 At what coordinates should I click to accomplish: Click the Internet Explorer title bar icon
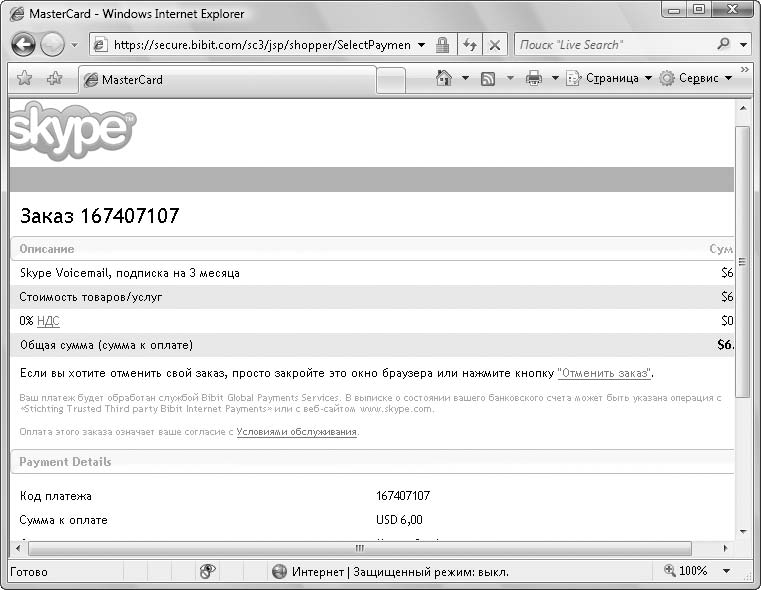(17, 14)
